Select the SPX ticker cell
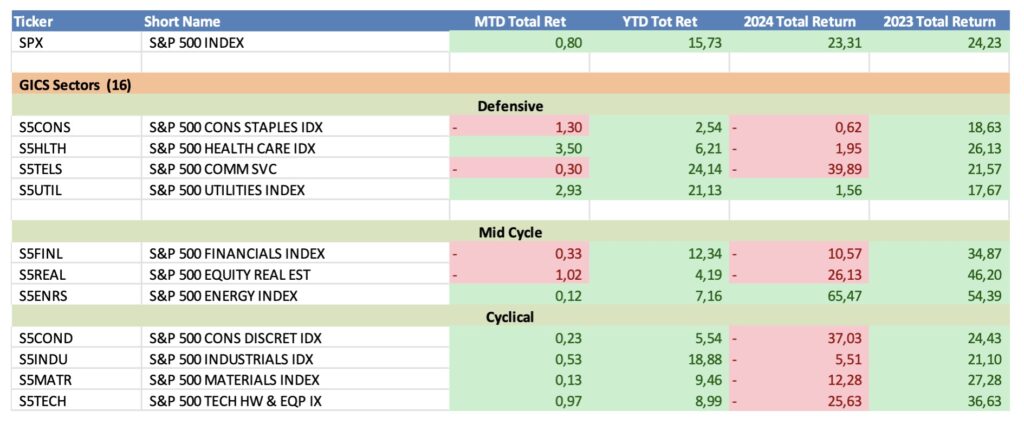 [x=33, y=42]
